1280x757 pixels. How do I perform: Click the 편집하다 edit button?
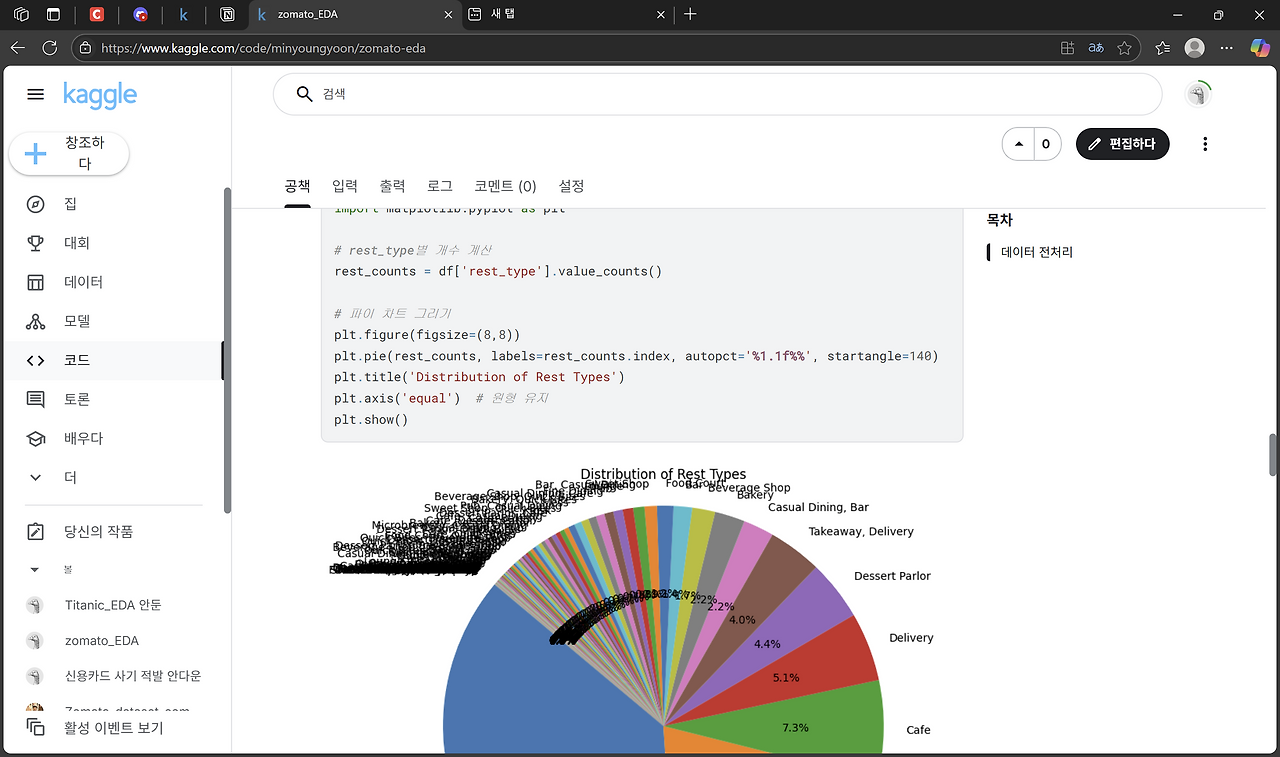[1123, 144]
